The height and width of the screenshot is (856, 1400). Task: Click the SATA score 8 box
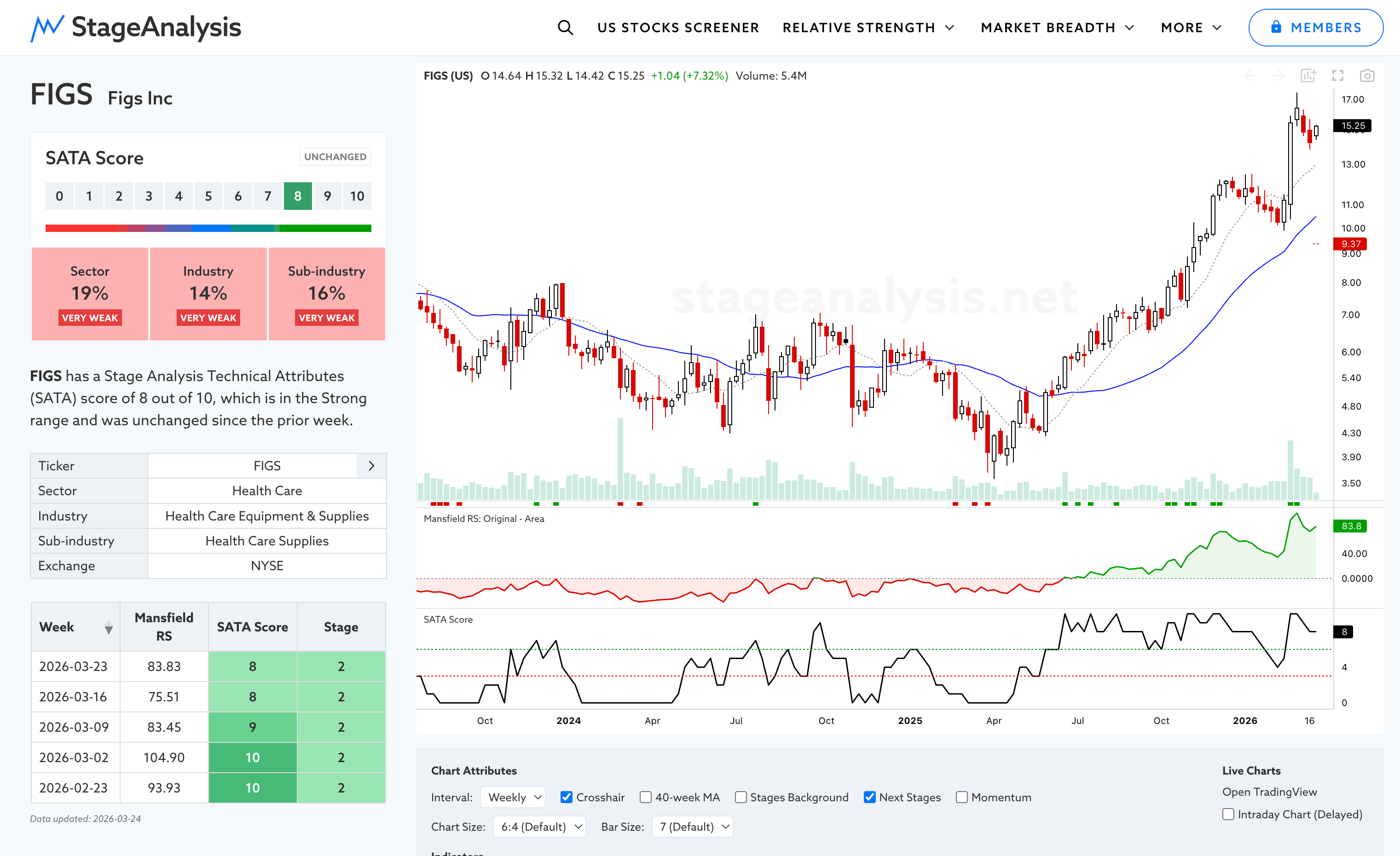[x=298, y=196]
